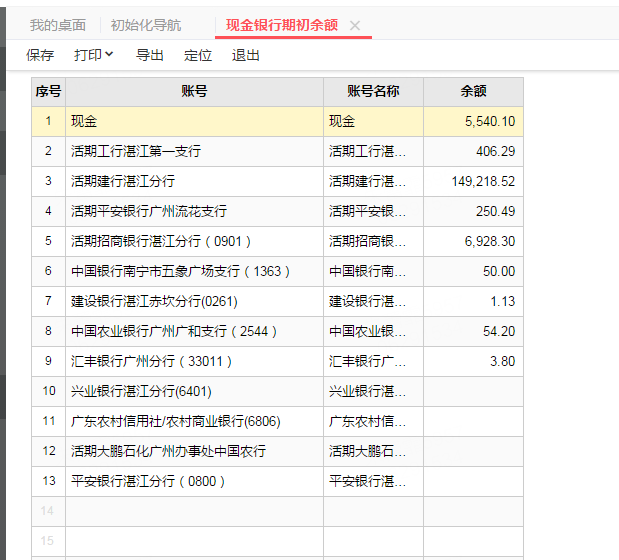Screen dimensions: 619x560
Task: Select 账号名称 cell 活期招商银...
Action: tap(373, 241)
